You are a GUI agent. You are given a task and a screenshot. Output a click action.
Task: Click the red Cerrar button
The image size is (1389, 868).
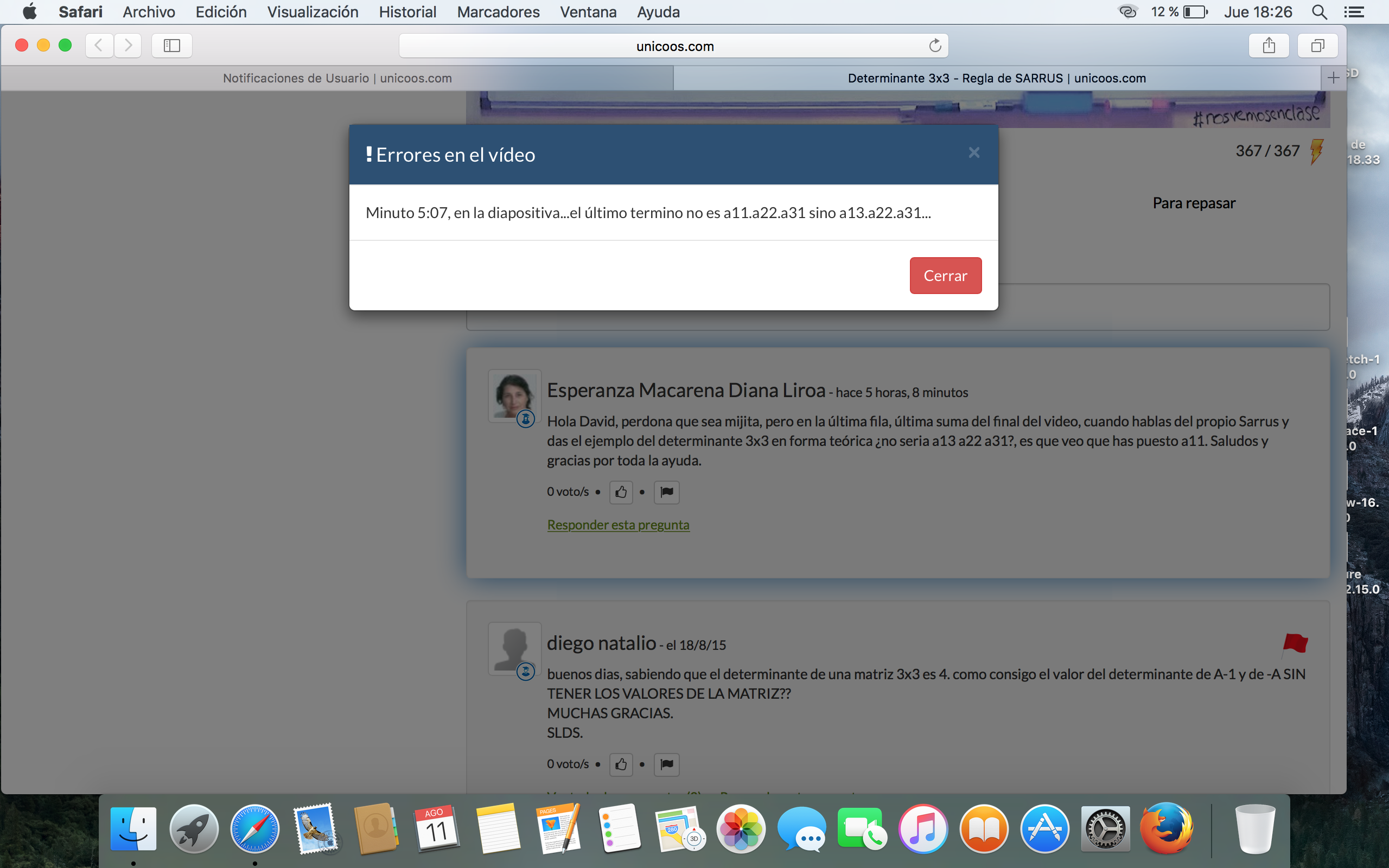(945, 276)
